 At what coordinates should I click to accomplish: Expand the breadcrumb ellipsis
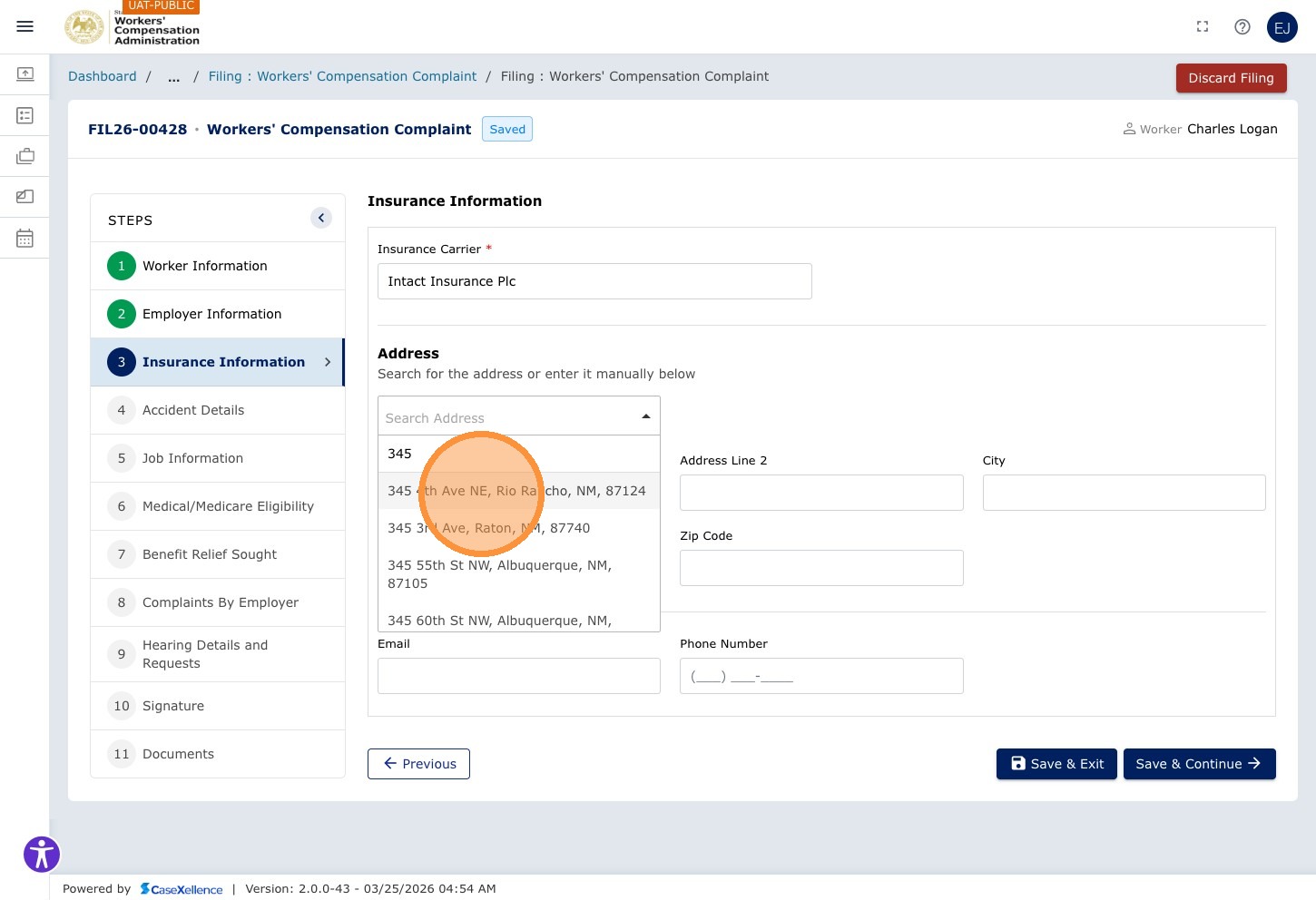tap(173, 76)
